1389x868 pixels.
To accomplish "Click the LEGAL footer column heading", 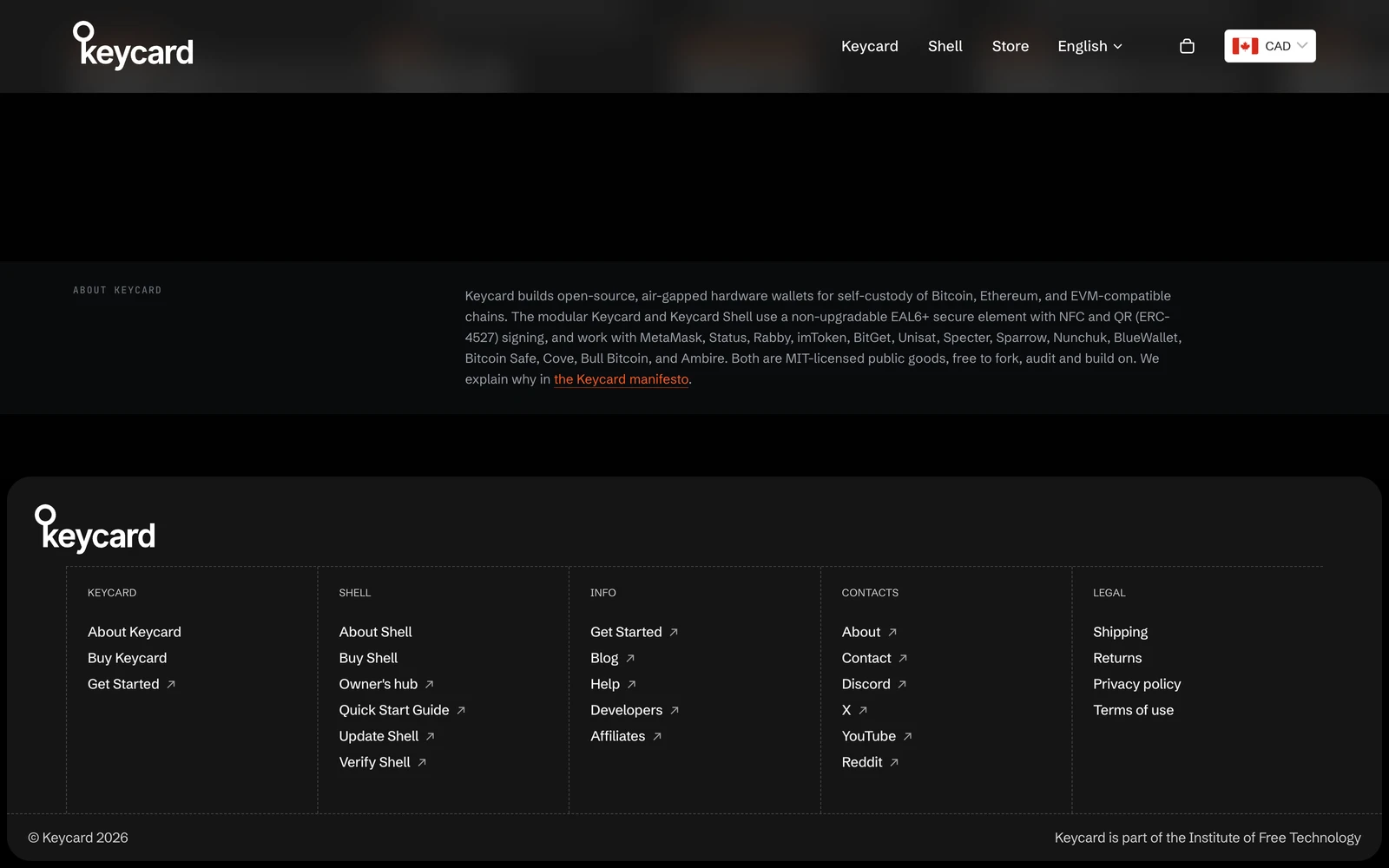I will [1109, 593].
